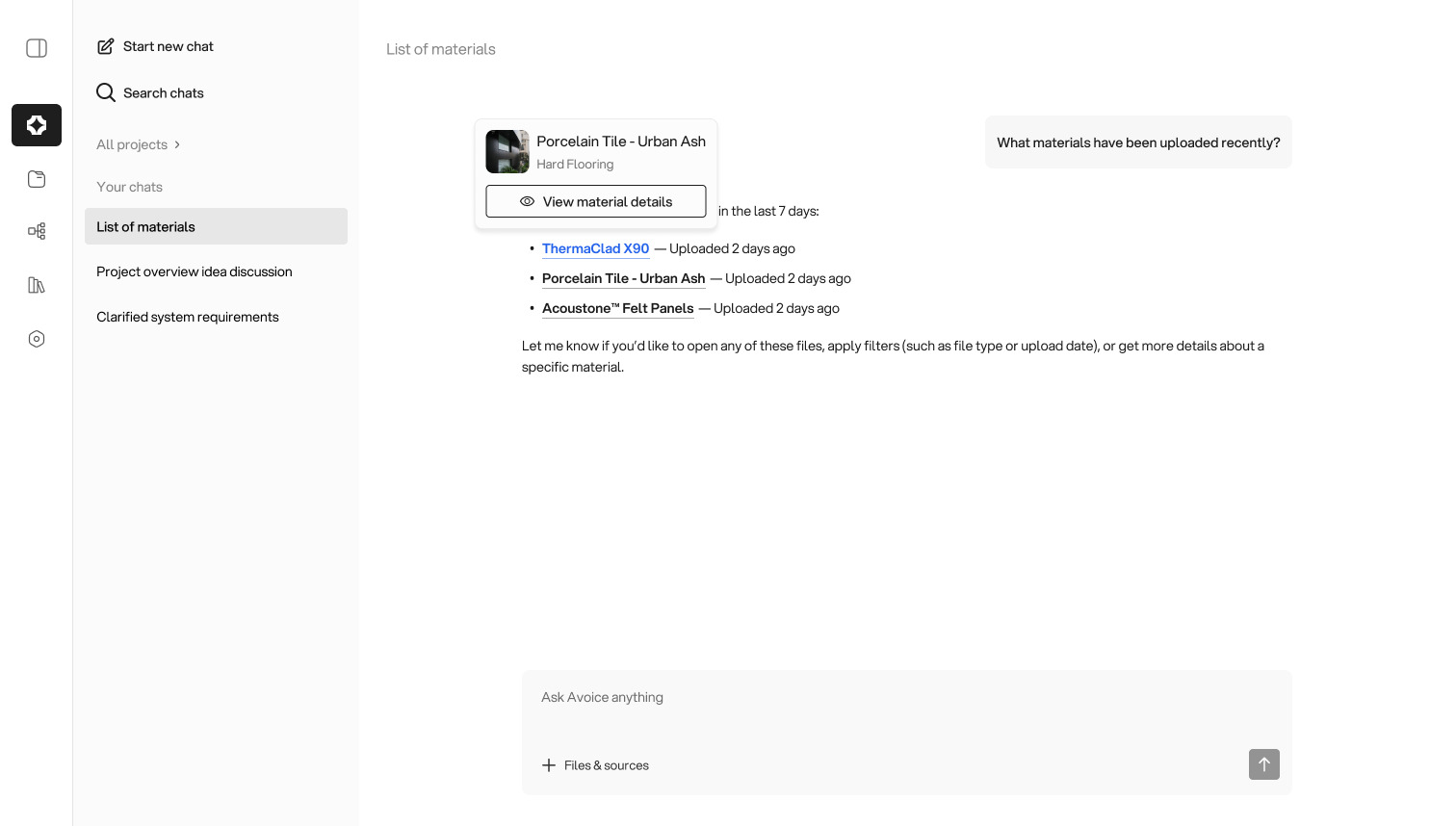This screenshot has width=1456, height=826.
Task: Open the settings hexagon icon
Action: tap(37, 339)
